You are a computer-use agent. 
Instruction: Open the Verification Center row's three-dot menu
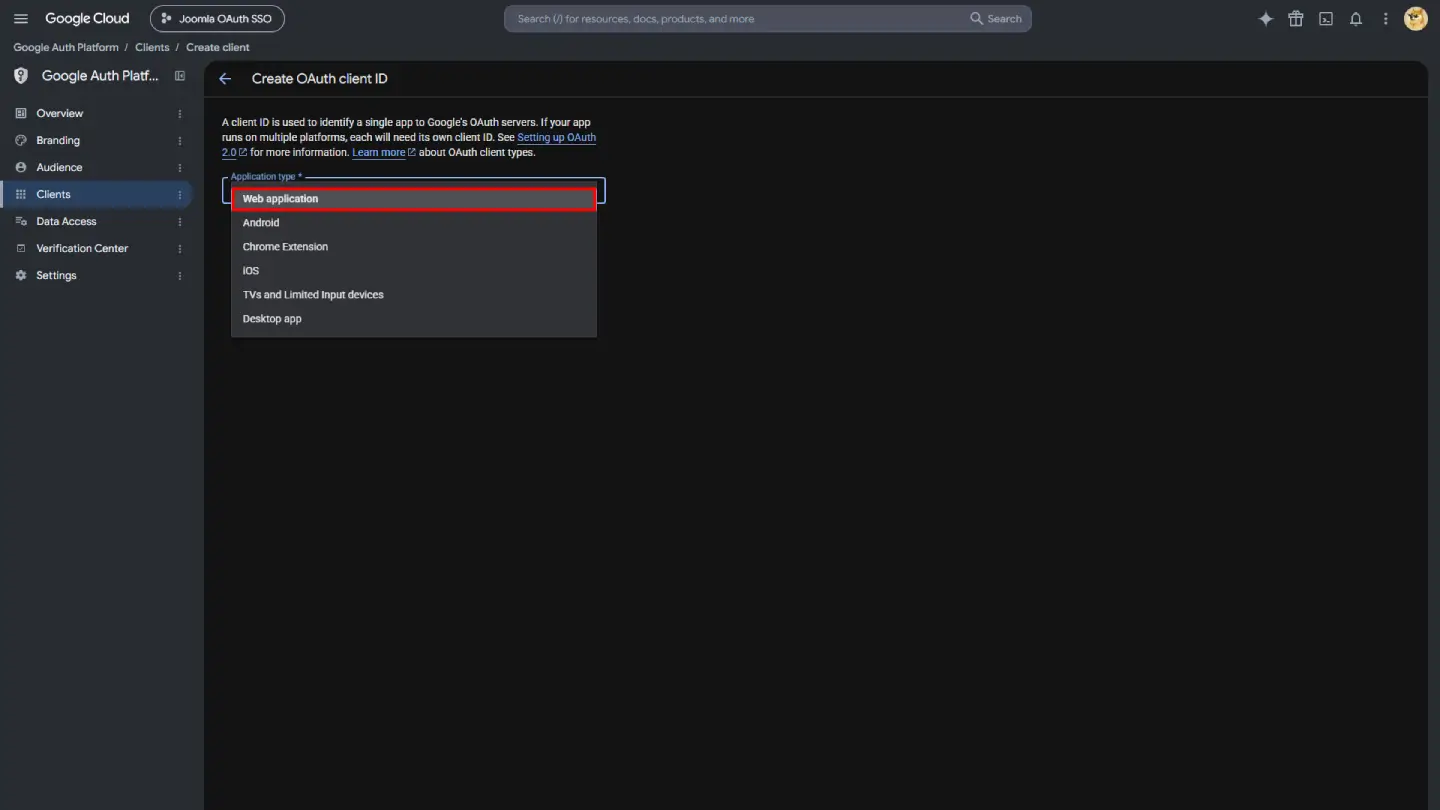180,249
